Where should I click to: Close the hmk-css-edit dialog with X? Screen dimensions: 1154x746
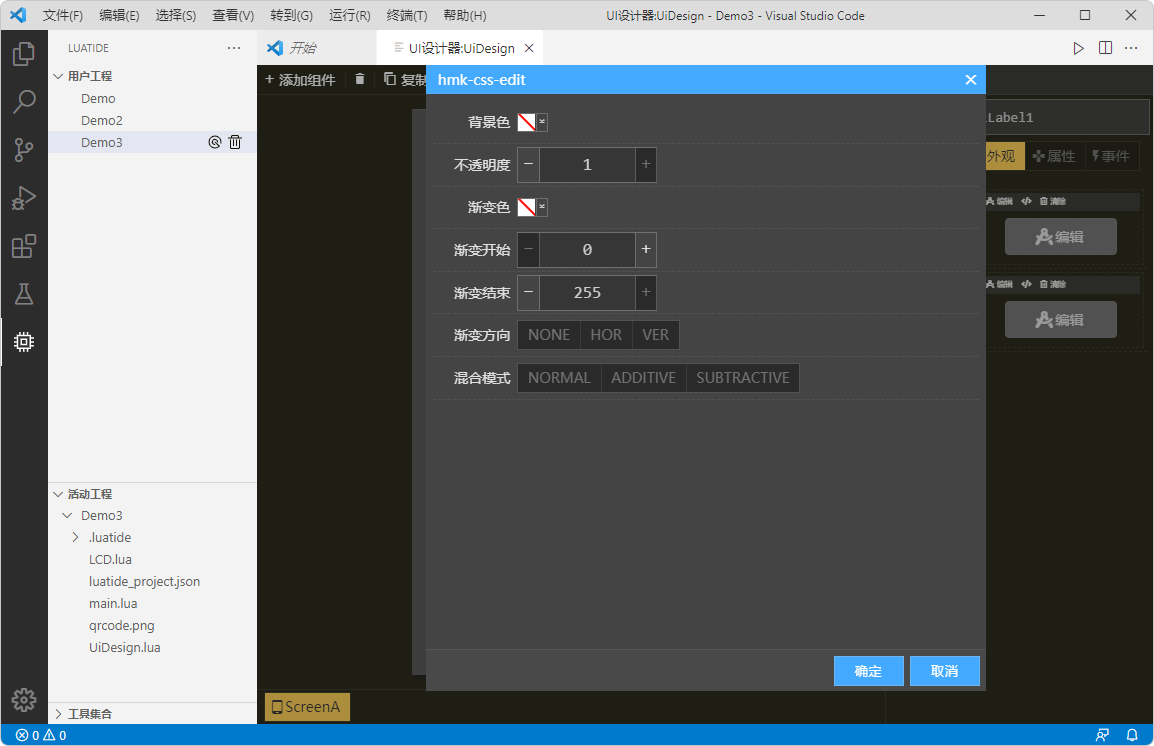(x=971, y=79)
